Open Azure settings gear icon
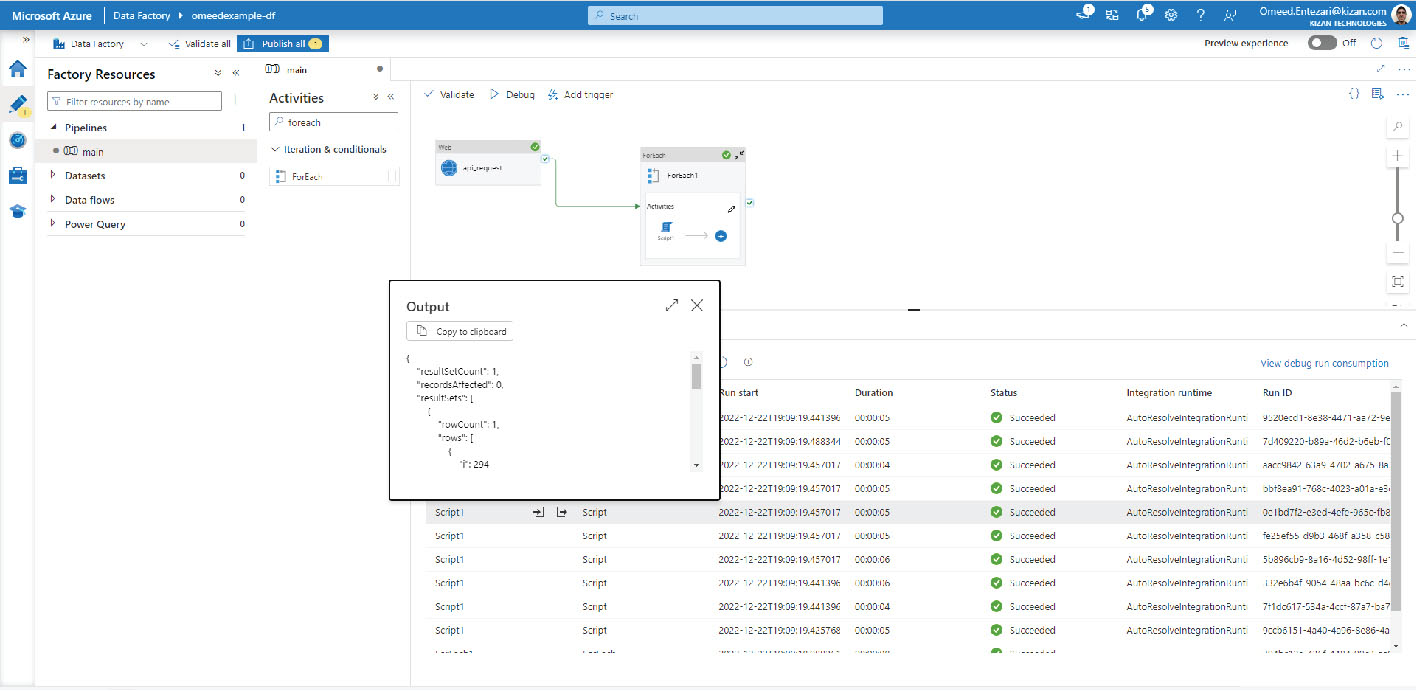Screen dimensions: 1417x691 [x=1171, y=15]
